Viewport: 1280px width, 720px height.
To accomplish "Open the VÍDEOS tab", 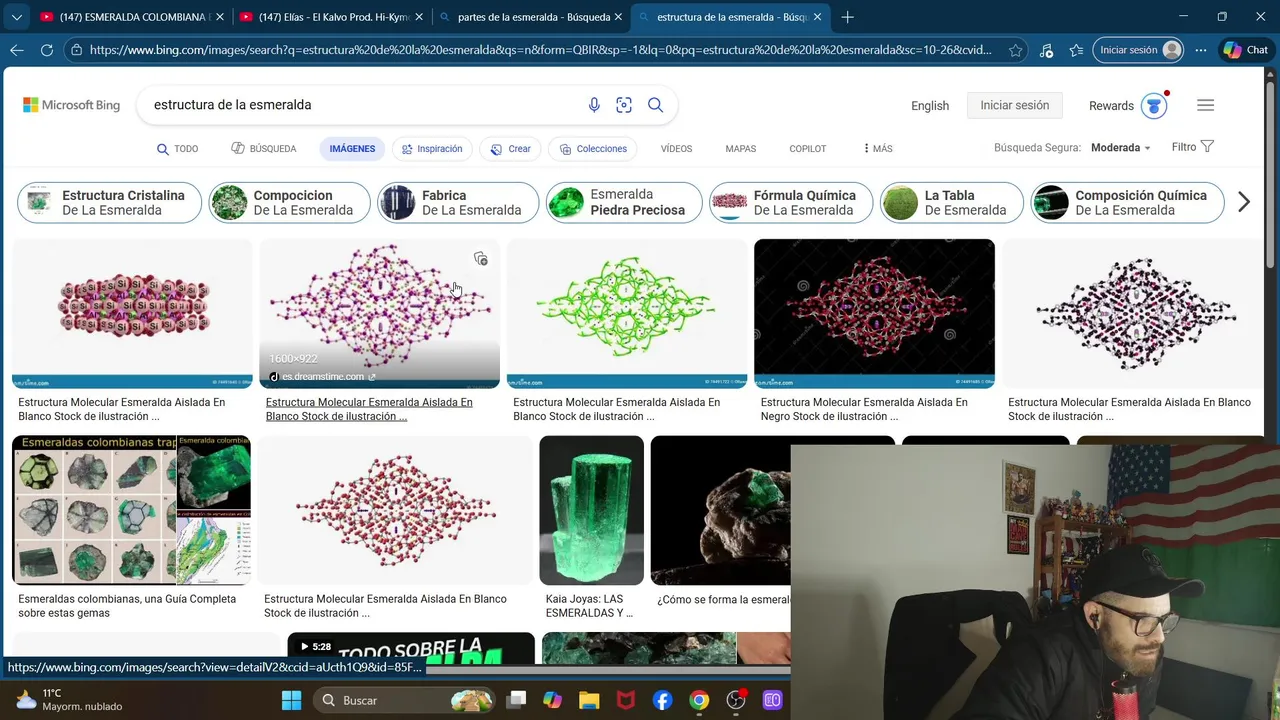I will [x=676, y=149].
